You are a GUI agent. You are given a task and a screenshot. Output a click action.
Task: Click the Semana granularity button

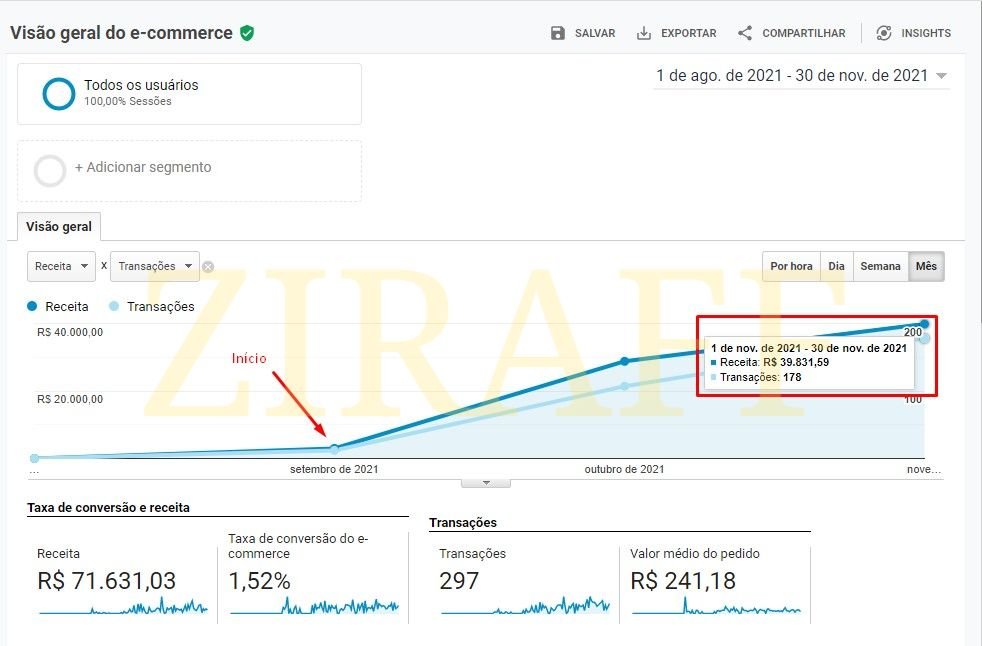click(880, 266)
